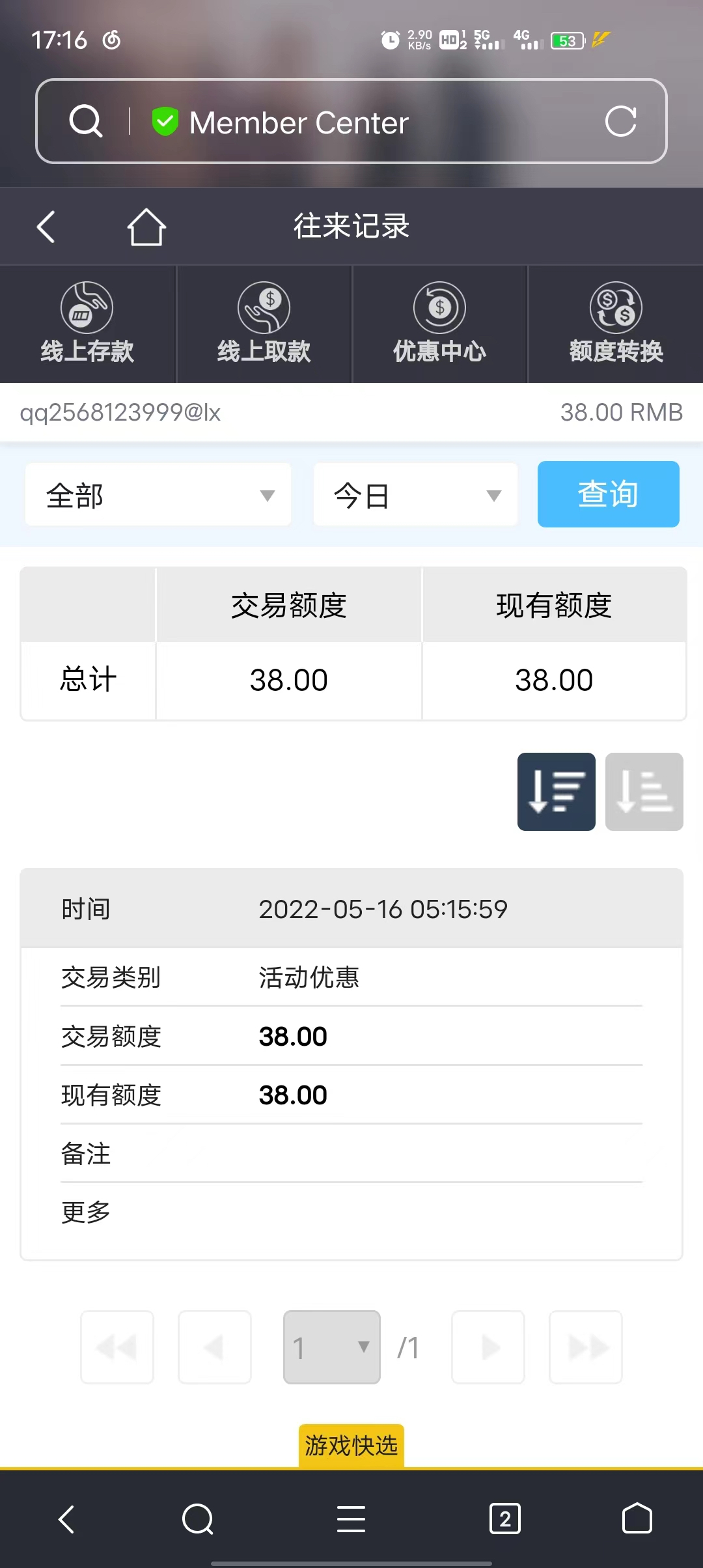Viewport: 703px width, 1568px height.
Task: Open 线上存款 online deposit
Action: pos(87,324)
